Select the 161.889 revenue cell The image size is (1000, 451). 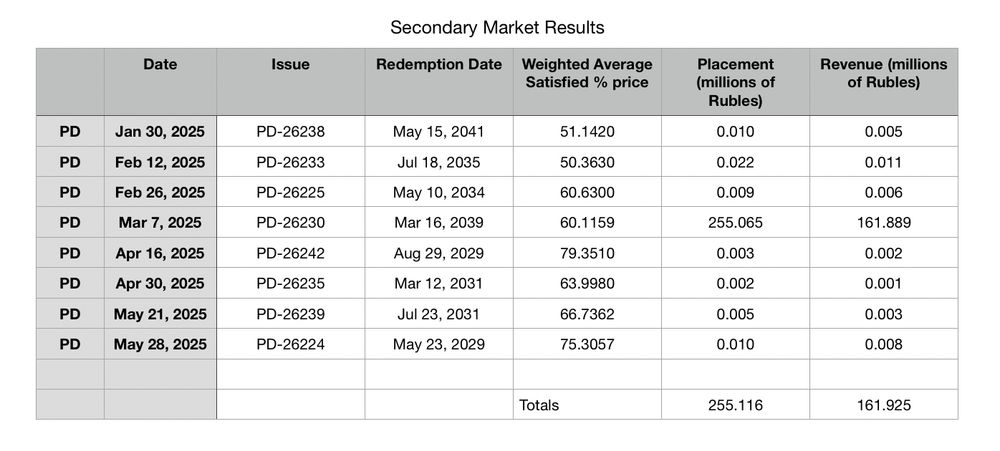tap(883, 223)
